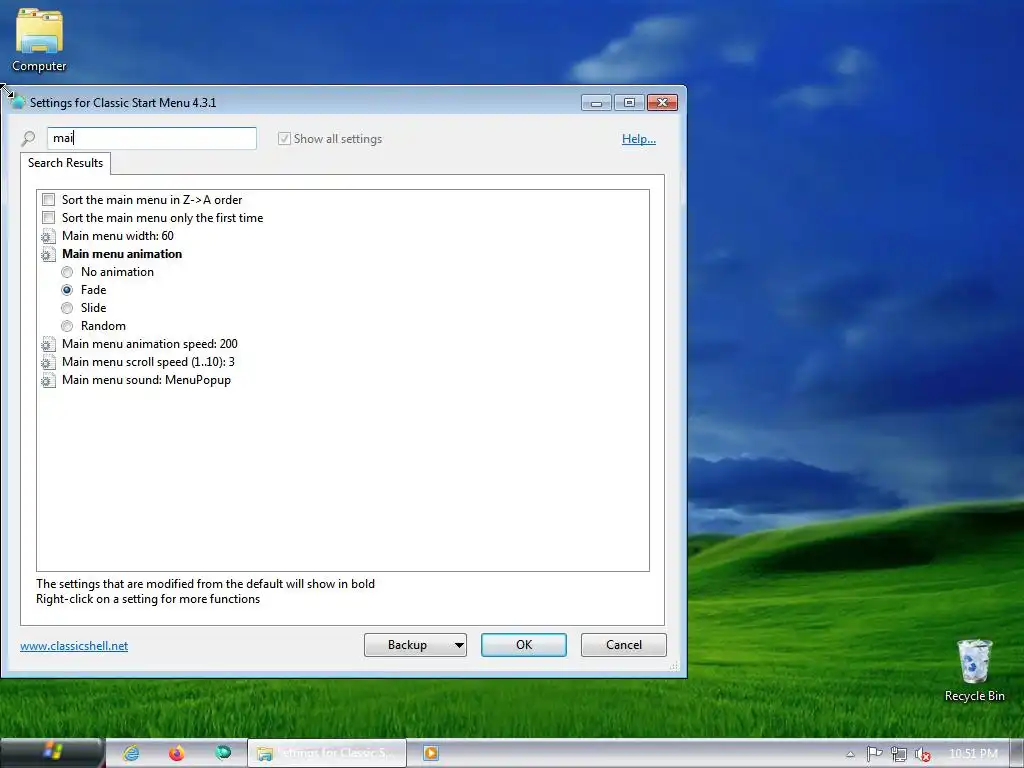1024x768 pixels.
Task: Click the taskbar clock showing 10:51 PM
Action: (x=973, y=754)
